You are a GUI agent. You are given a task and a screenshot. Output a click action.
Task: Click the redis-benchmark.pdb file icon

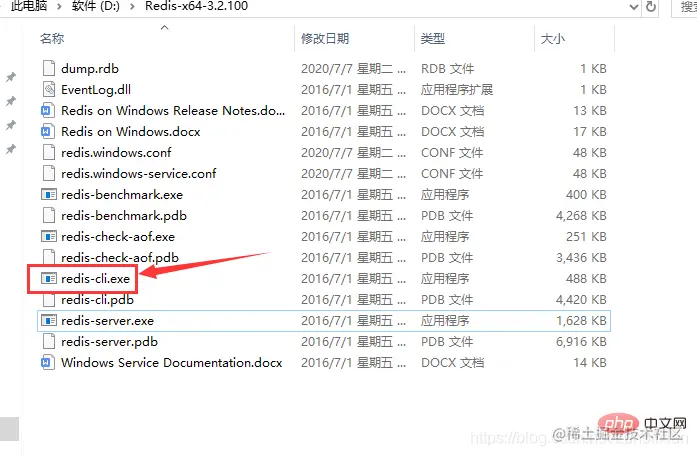point(49,216)
